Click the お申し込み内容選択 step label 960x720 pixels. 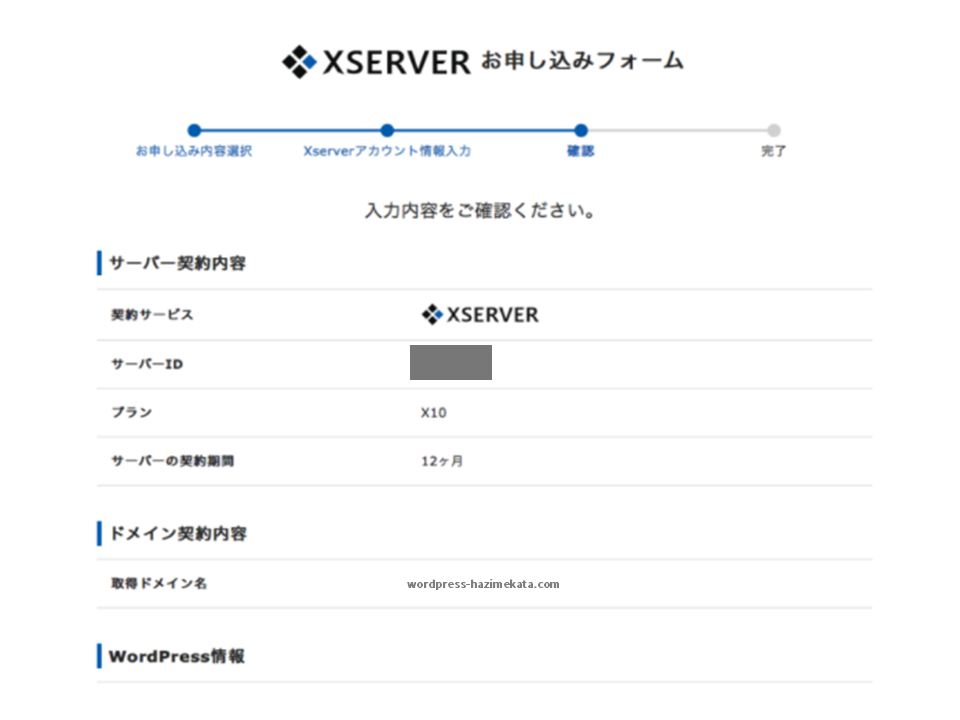194,151
